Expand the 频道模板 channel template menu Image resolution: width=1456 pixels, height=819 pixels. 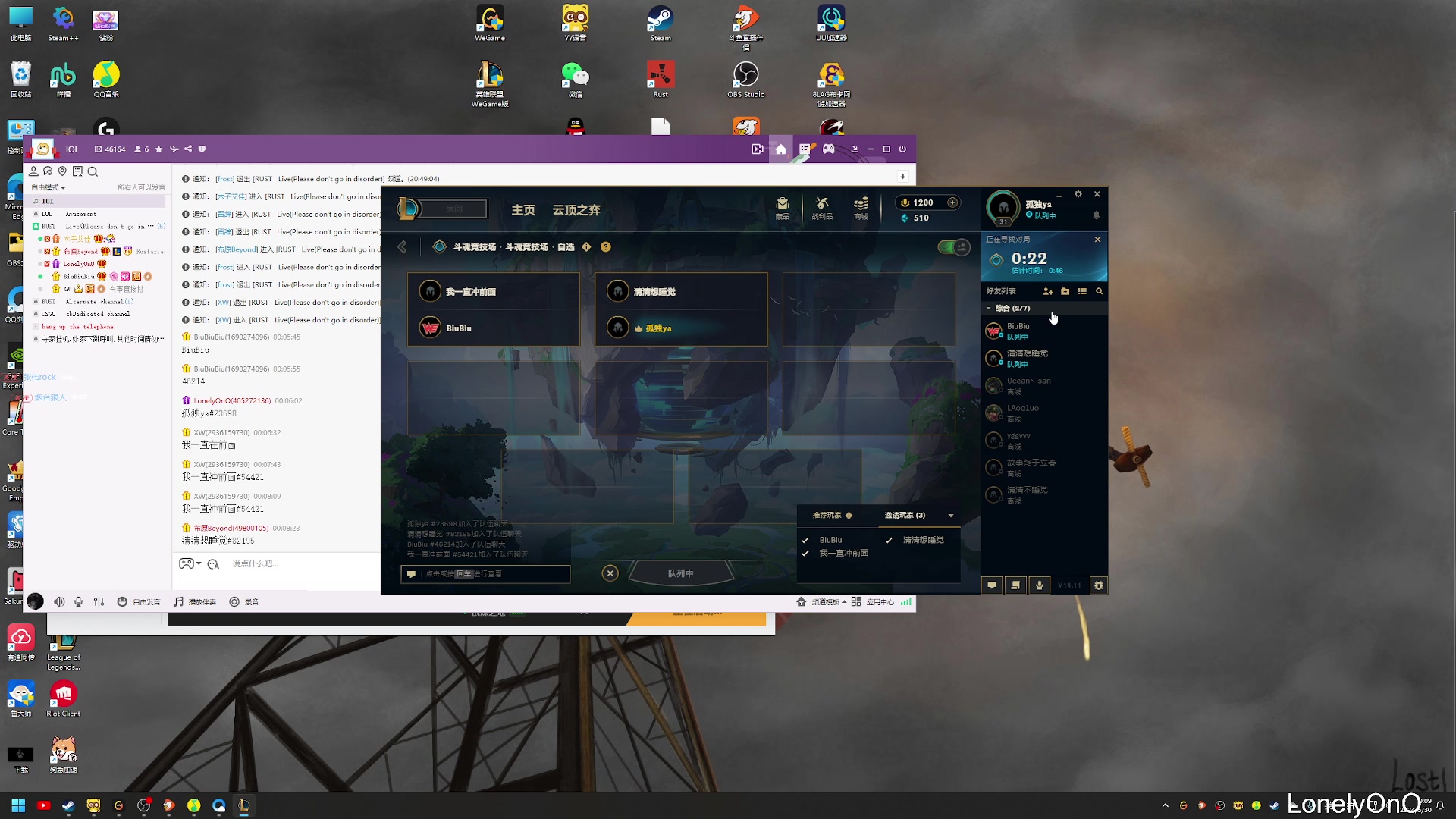[x=821, y=601]
